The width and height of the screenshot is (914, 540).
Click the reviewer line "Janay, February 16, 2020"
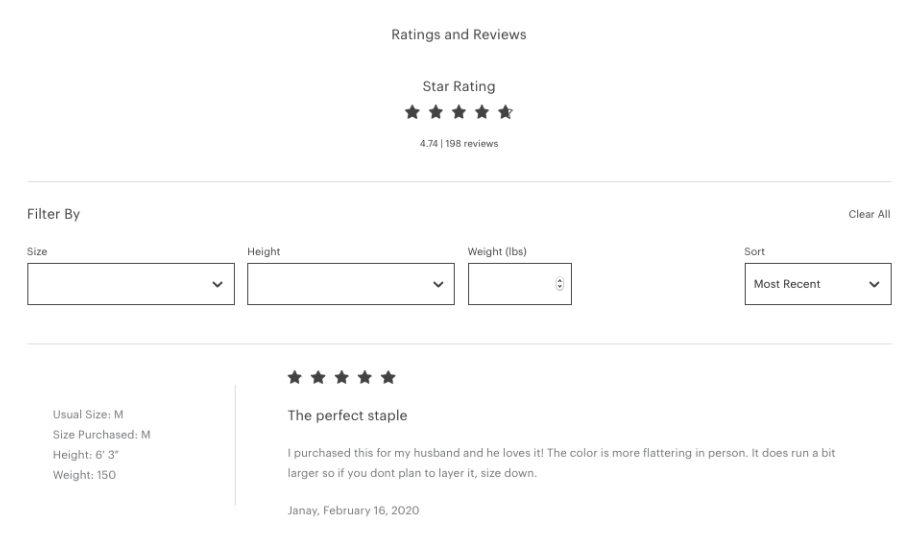[353, 511]
